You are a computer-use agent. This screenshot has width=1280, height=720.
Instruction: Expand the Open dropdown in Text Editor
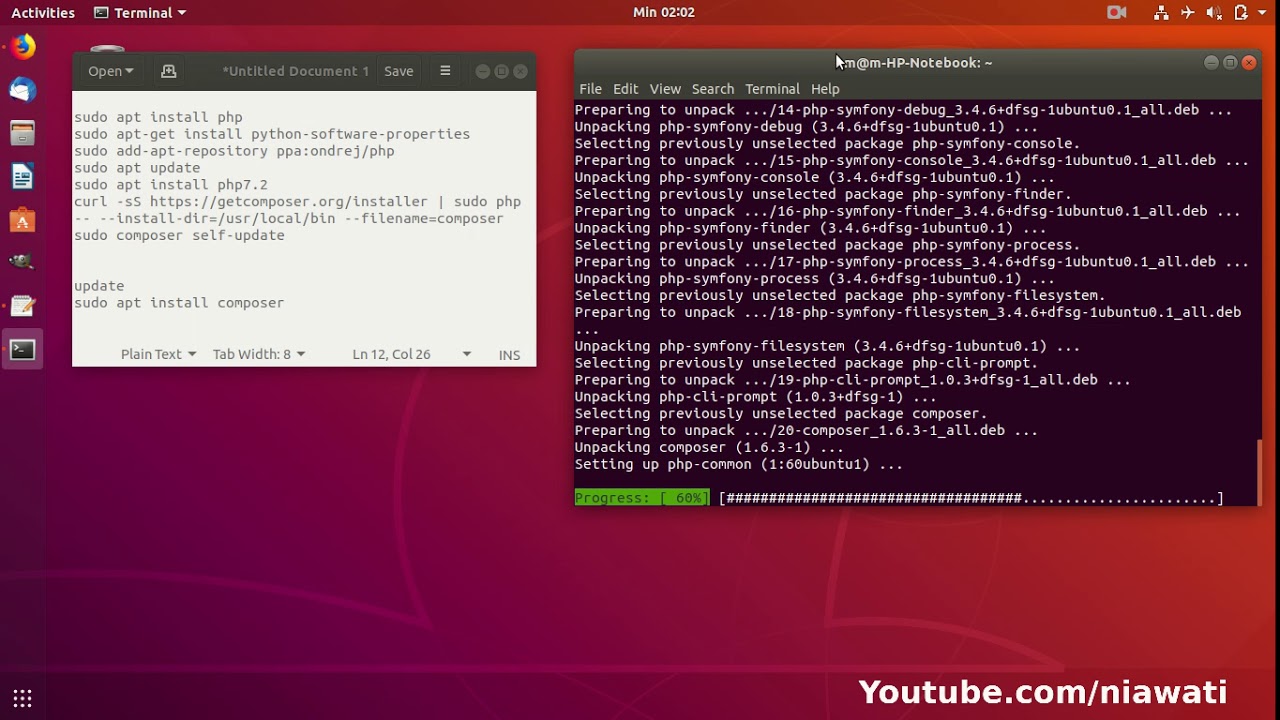click(x=110, y=71)
